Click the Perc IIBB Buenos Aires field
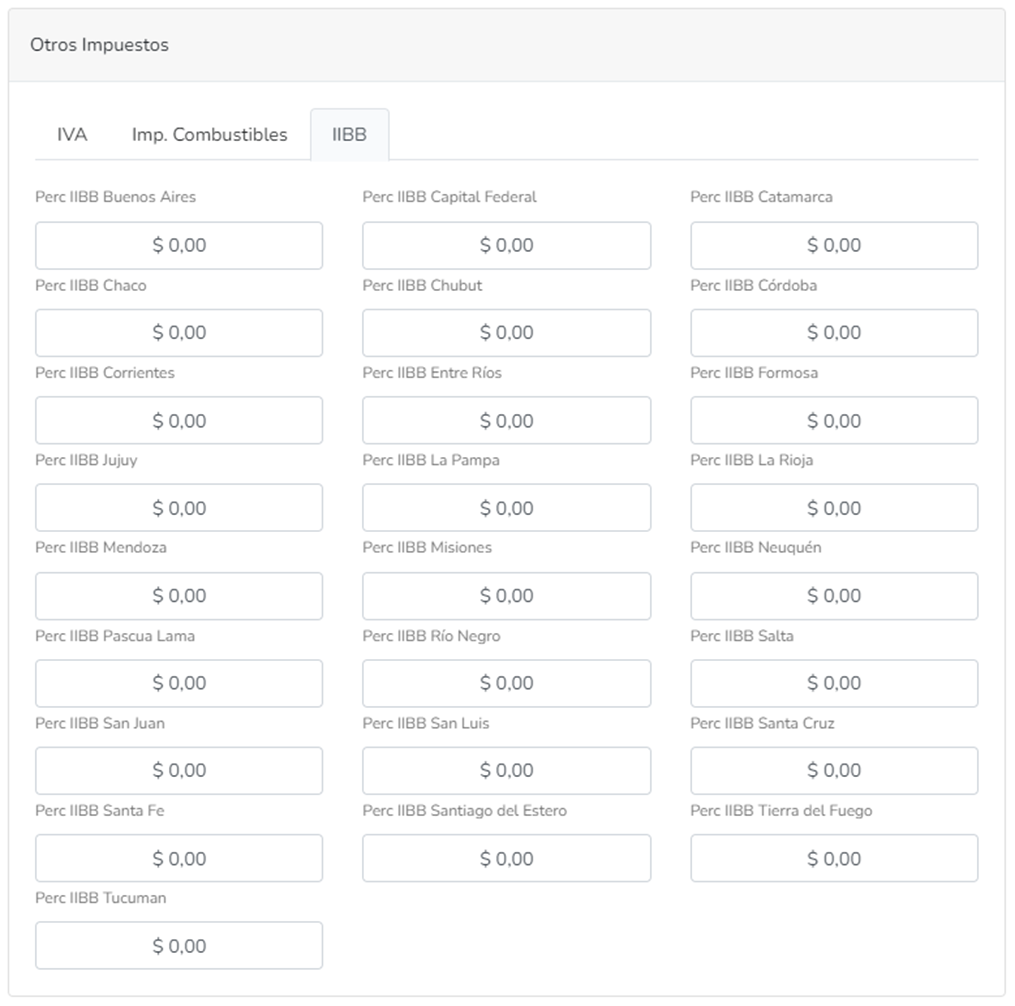This screenshot has height=1006, width=1015. pos(179,245)
